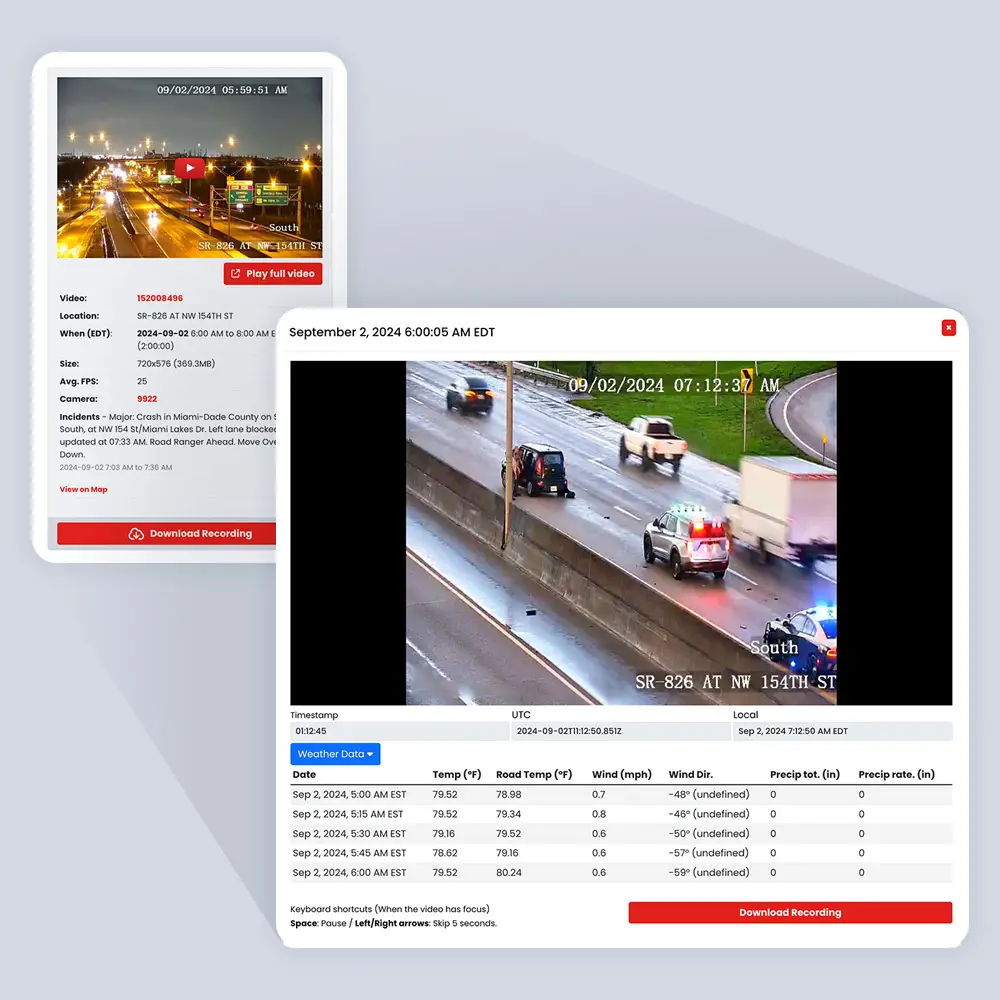Click the red play icon on the camera thumbnail
Viewport: 1000px width, 1000px height.
(189, 168)
